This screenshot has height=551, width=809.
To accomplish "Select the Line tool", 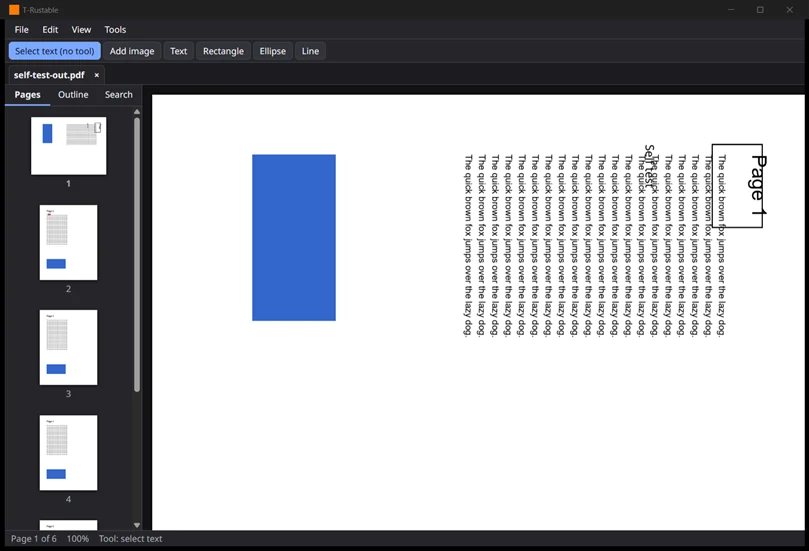I will coord(310,51).
